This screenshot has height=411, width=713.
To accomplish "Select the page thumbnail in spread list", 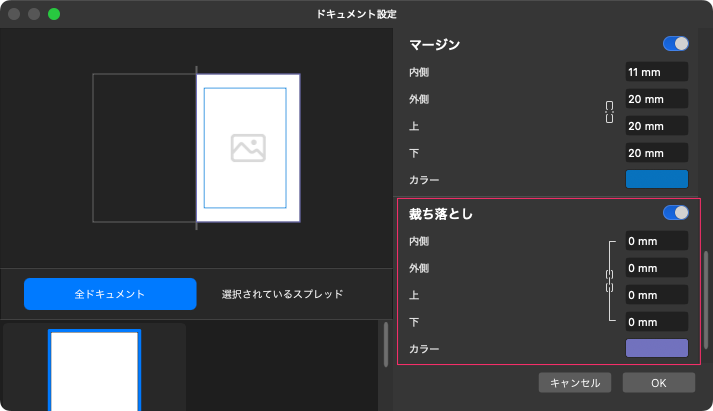I will [x=95, y=368].
